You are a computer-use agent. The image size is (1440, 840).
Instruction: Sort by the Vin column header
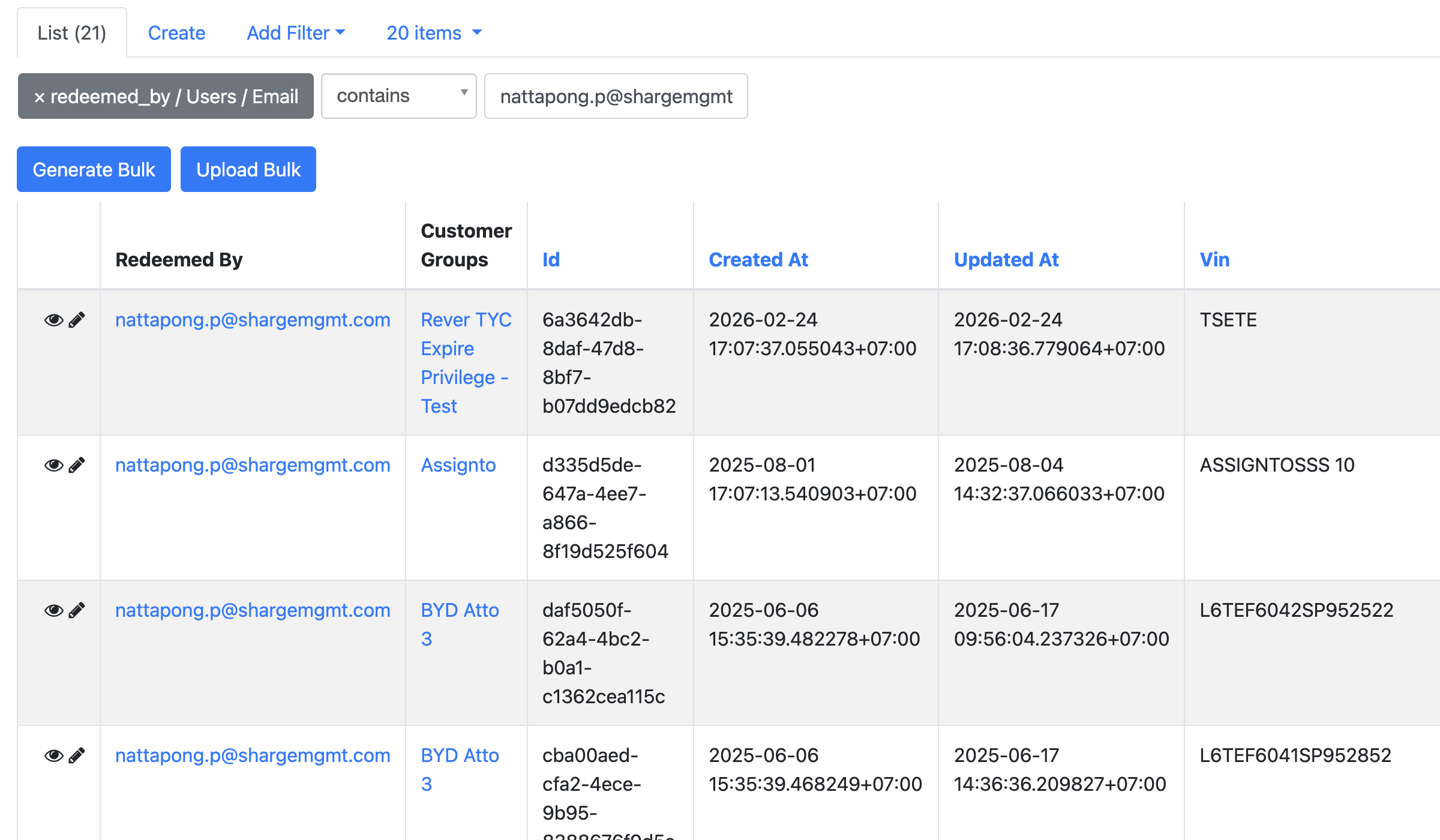(1214, 260)
